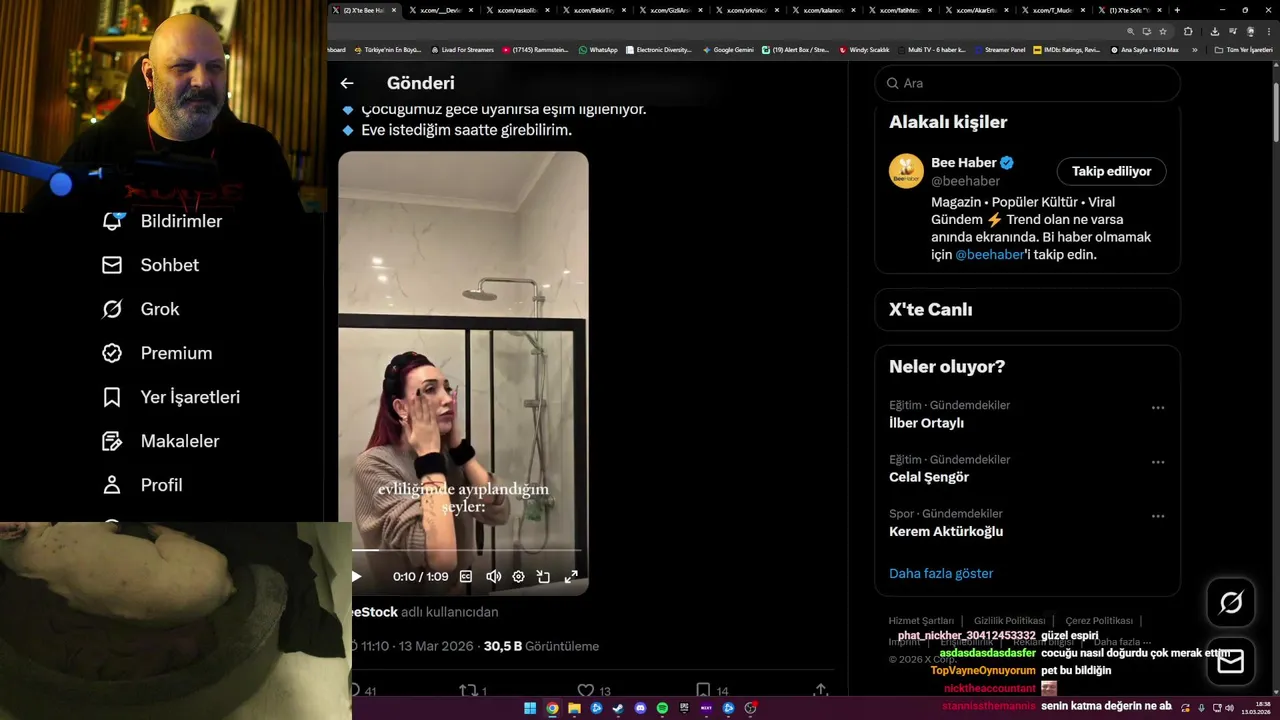Open the İlber Ortaylı trend
Screen dimensions: 1280x720
(926, 423)
